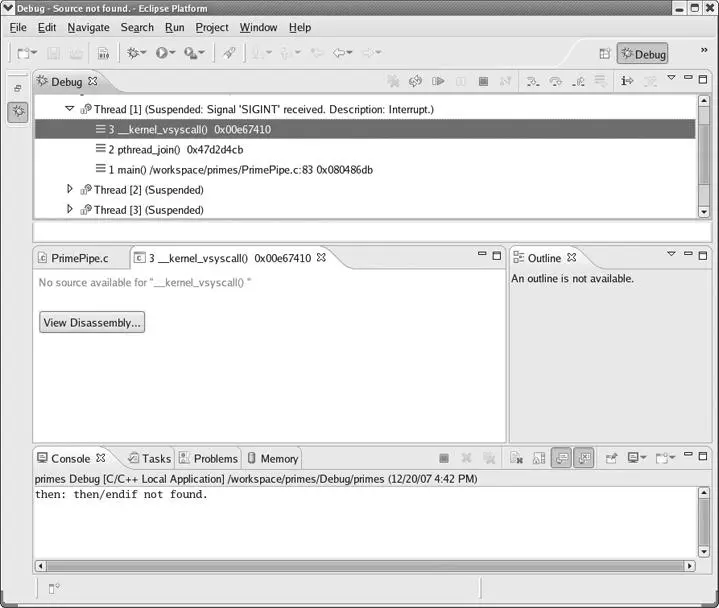The width and height of the screenshot is (719, 608).
Task: Click the Debug launch bug icon
Action: pos(133,53)
